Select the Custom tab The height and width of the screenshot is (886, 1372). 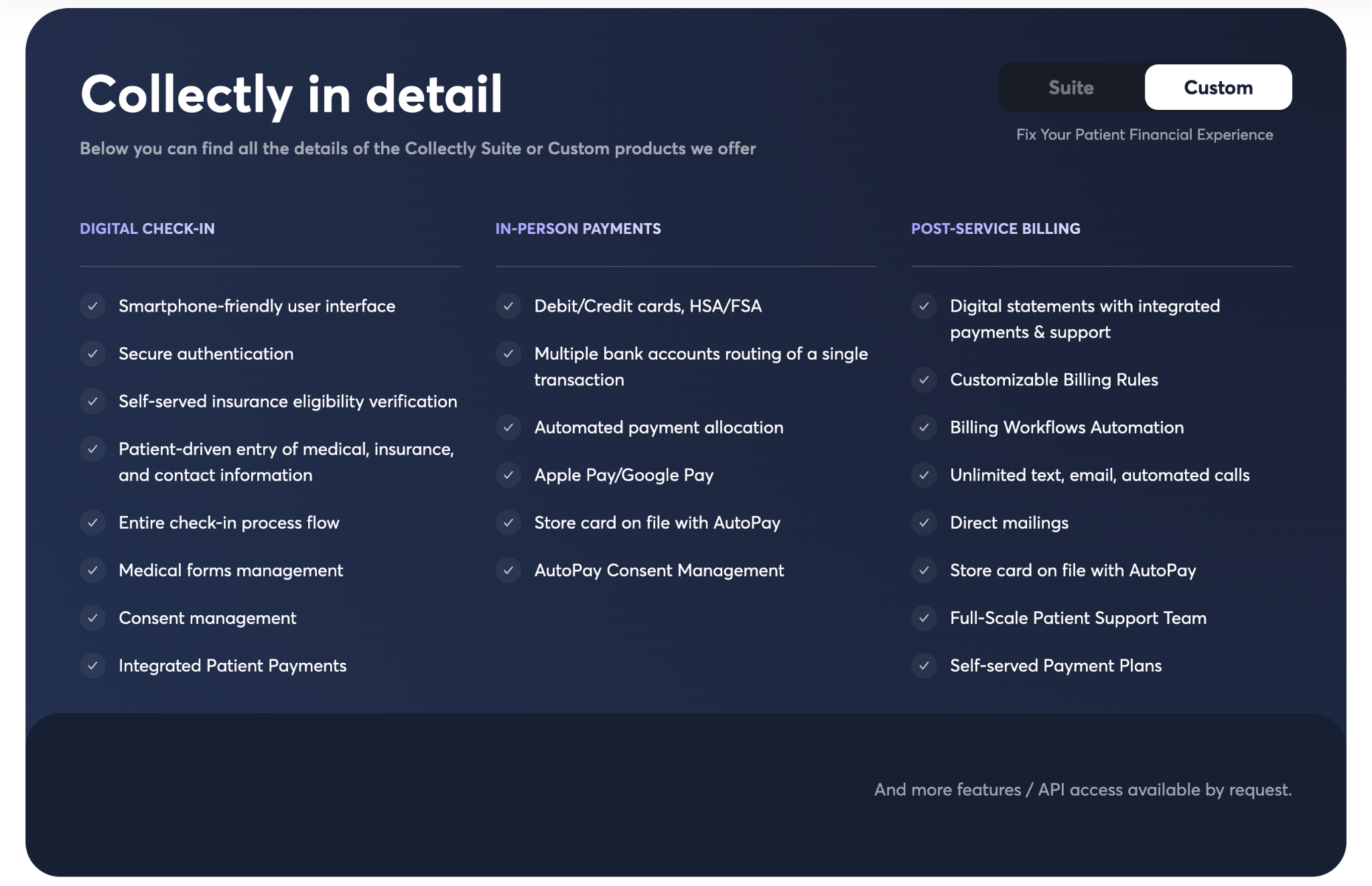(1219, 87)
